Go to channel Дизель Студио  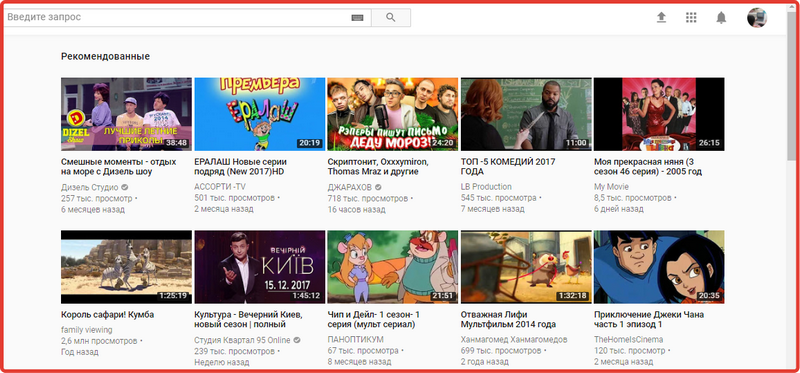[90, 187]
